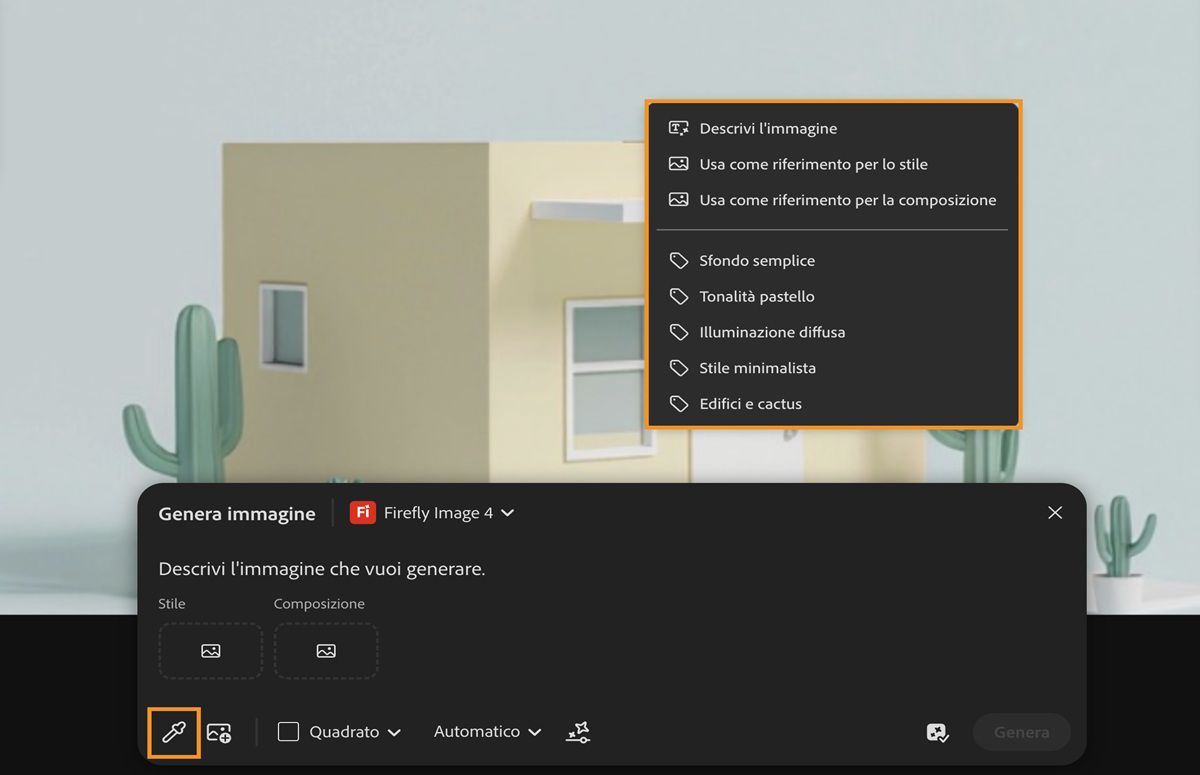Click the 'Stile minimalista' tag option
Viewport: 1200px width, 775px height.
tap(757, 367)
